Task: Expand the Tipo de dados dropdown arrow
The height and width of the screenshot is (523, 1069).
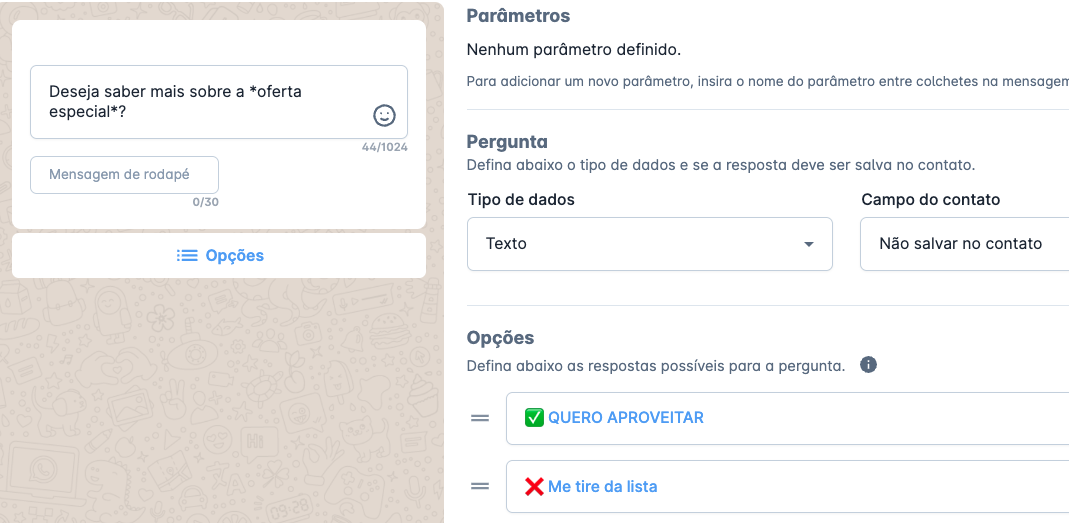Action: [x=809, y=244]
